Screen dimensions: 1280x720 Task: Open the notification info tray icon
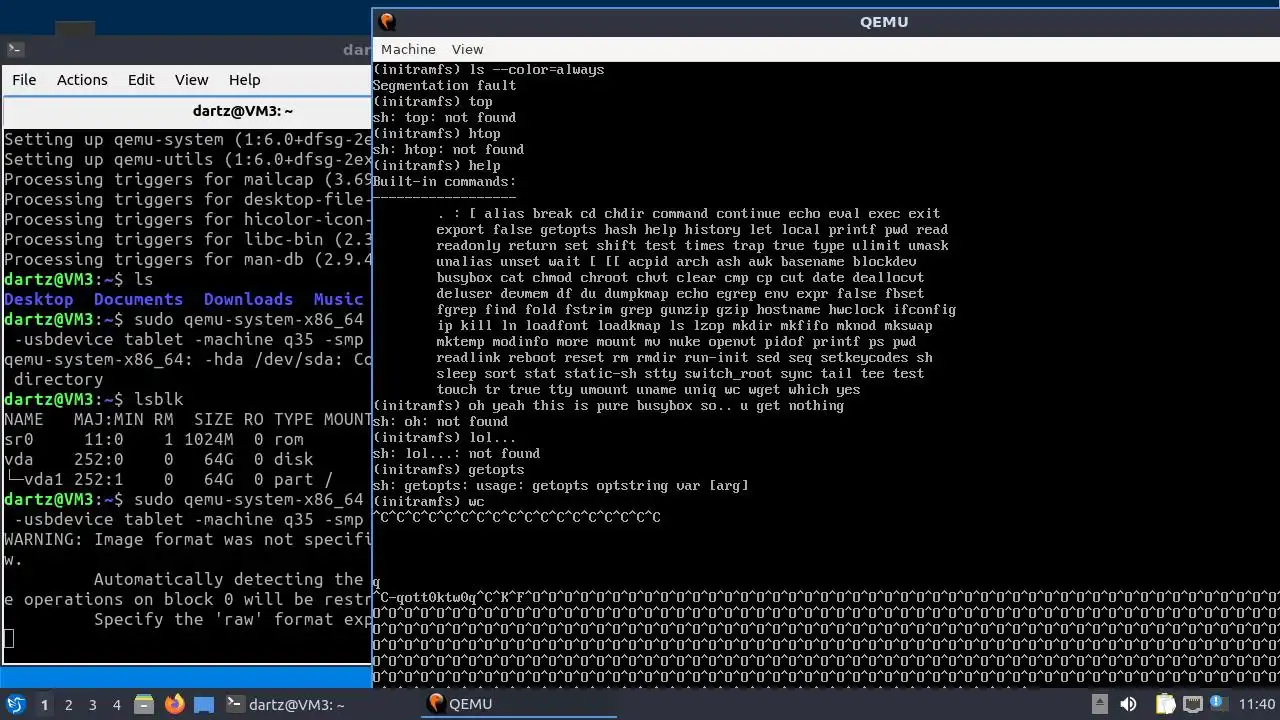(x=1218, y=704)
